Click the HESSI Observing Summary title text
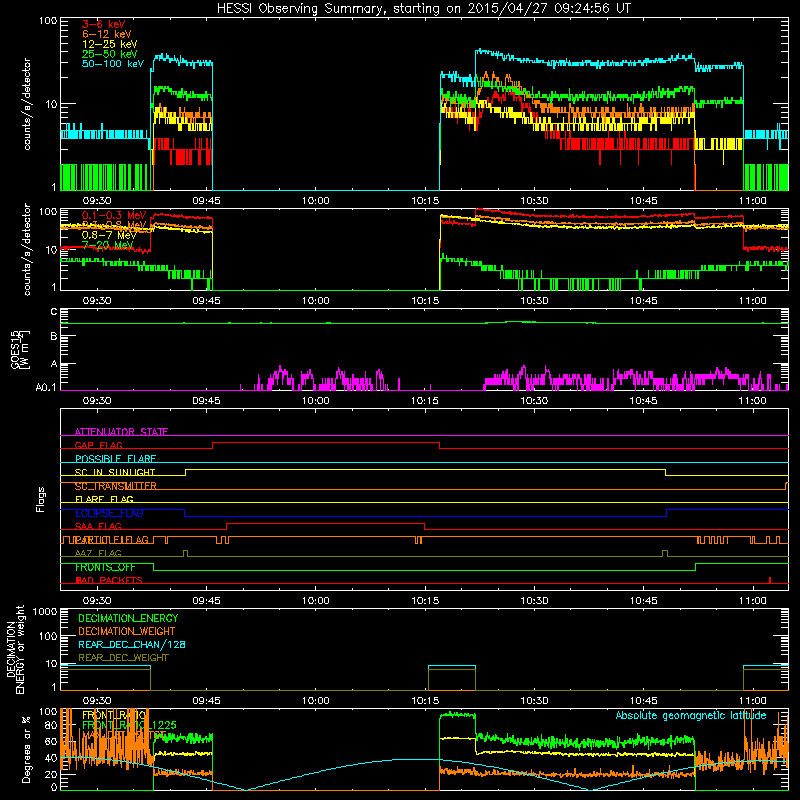The height and width of the screenshot is (800, 800). (423, 9)
